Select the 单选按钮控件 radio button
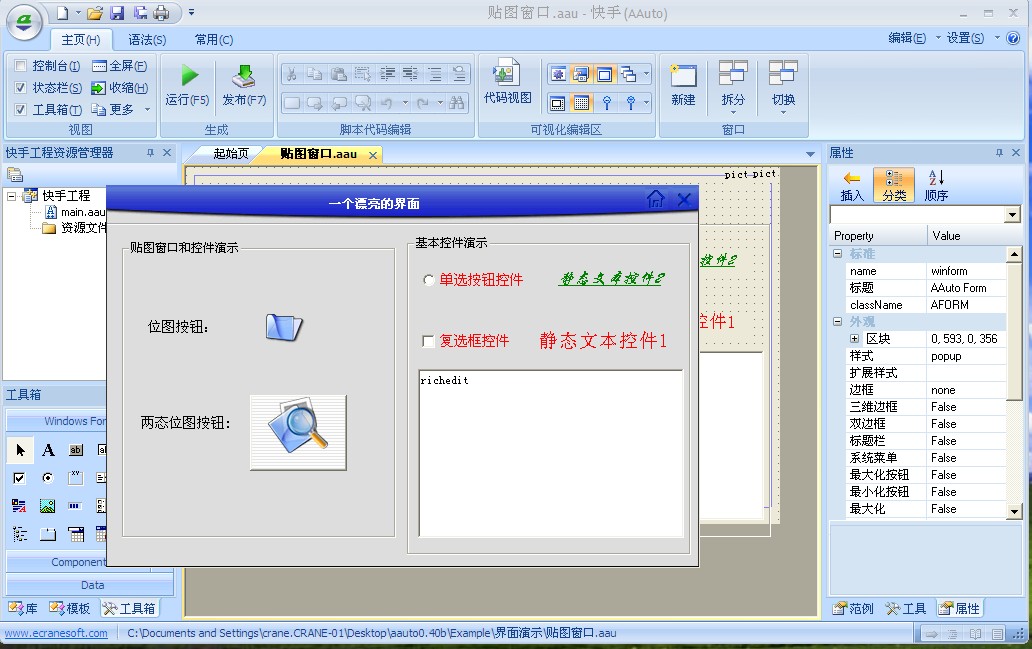 pos(428,280)
